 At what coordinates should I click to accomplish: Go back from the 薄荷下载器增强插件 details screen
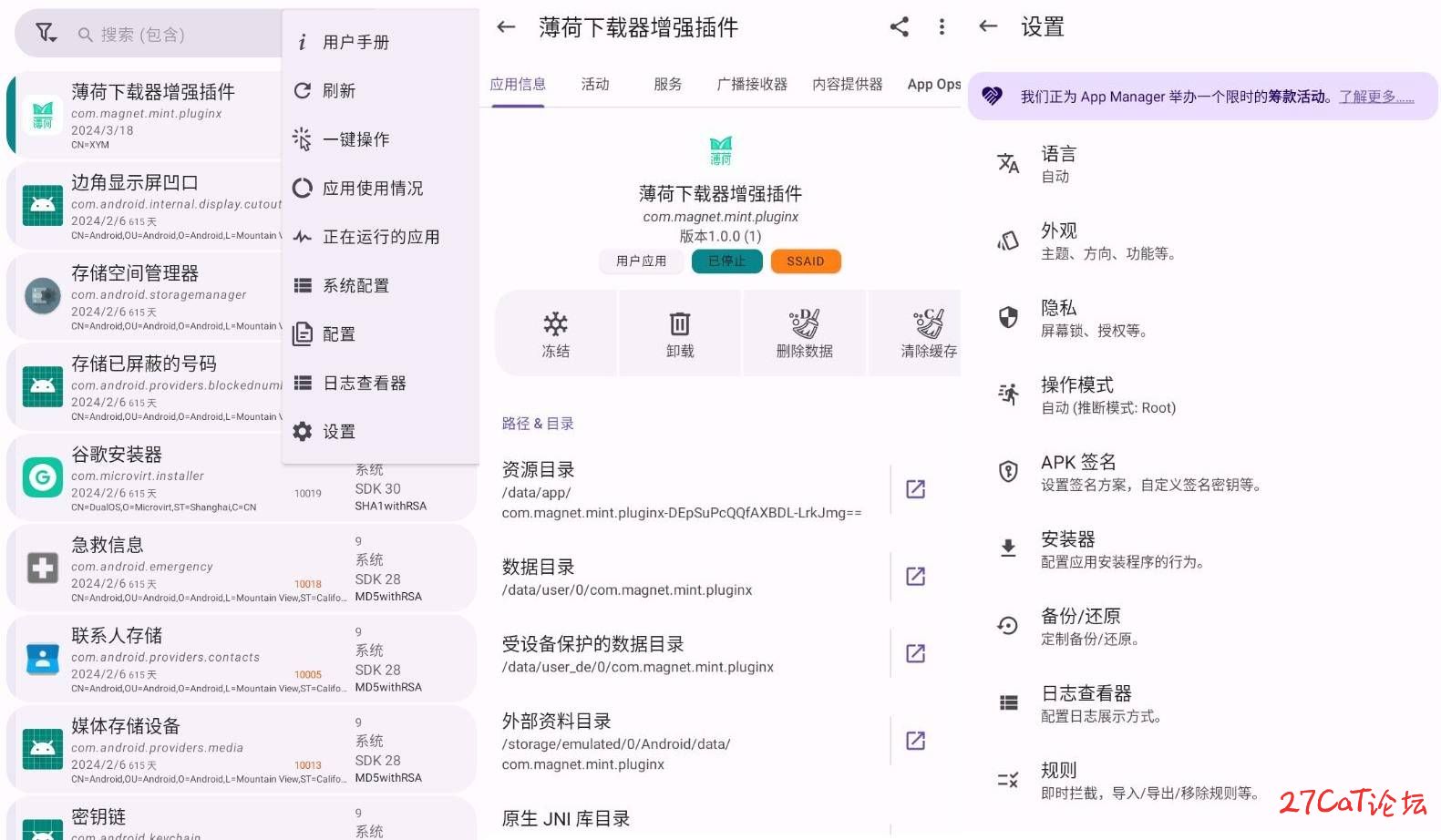pos(506,27)
